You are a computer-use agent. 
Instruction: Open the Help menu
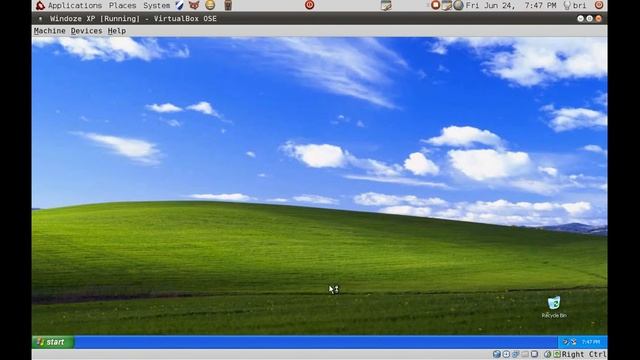click(117, 31)
